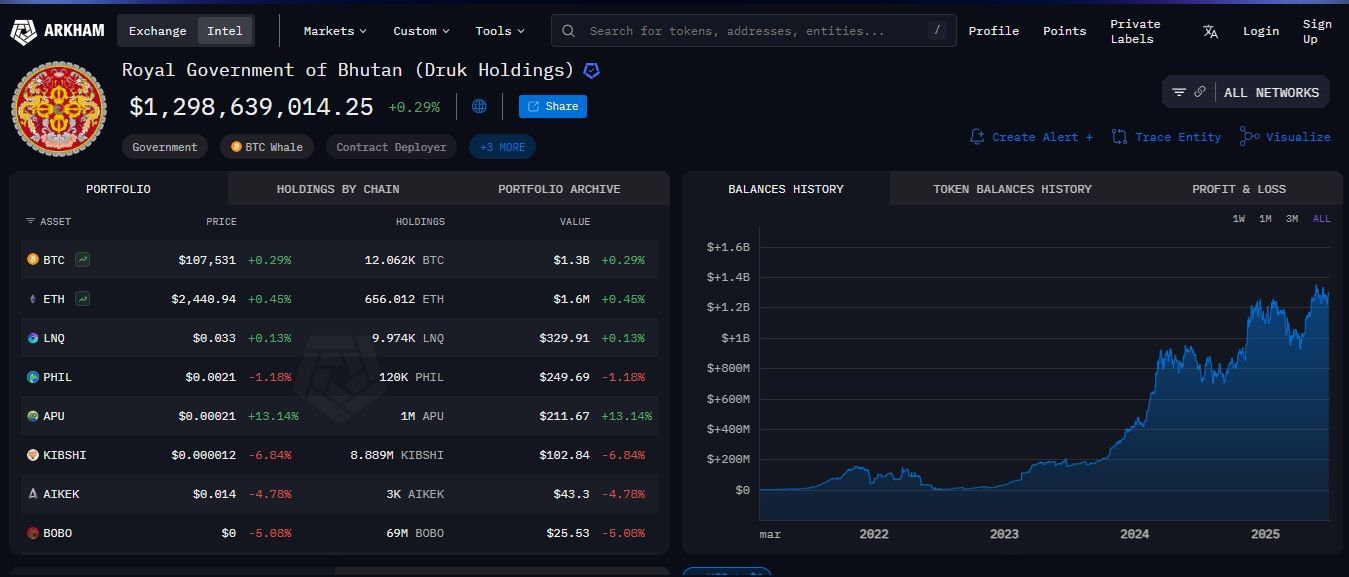
Task: Open the PORTFOLIO tab
Action: [118, 189]
